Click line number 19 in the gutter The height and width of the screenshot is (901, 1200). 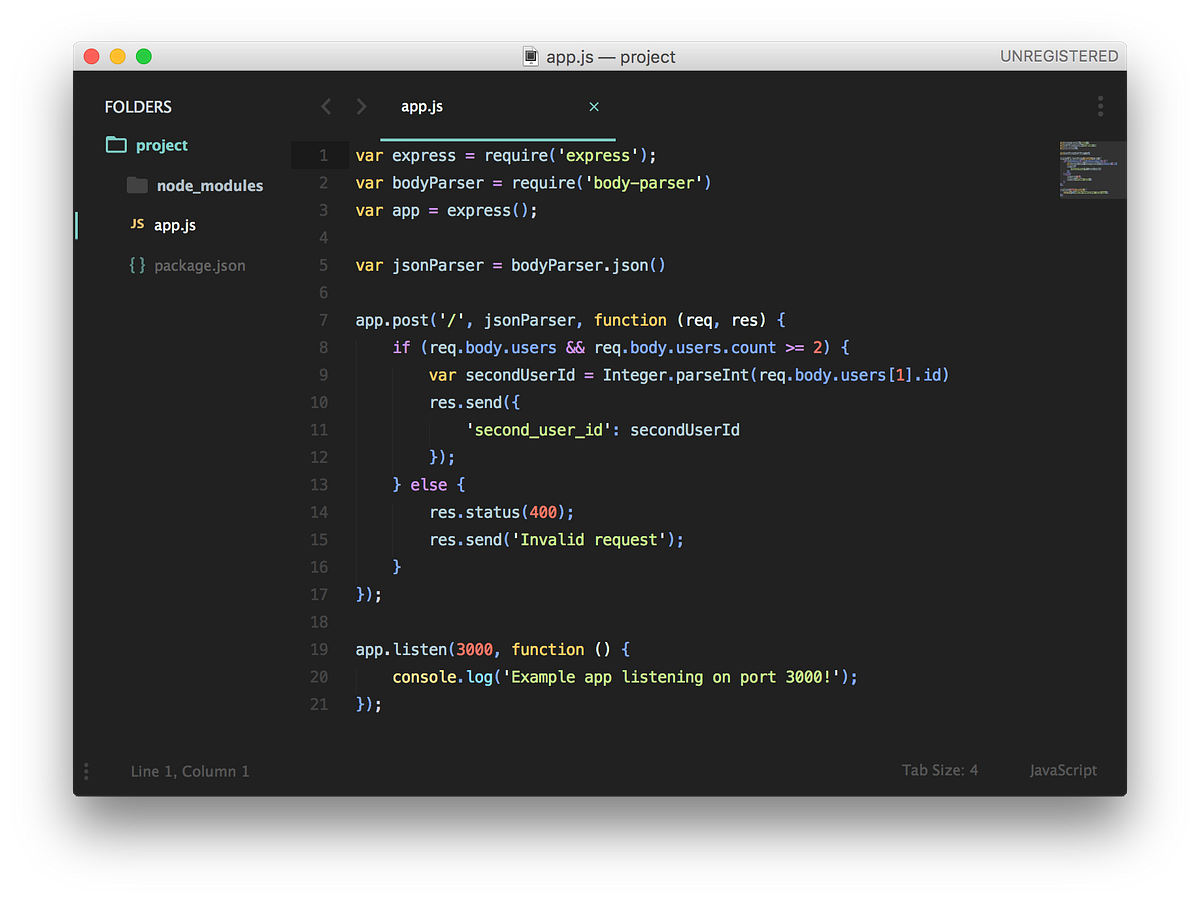tap(319, 649)
